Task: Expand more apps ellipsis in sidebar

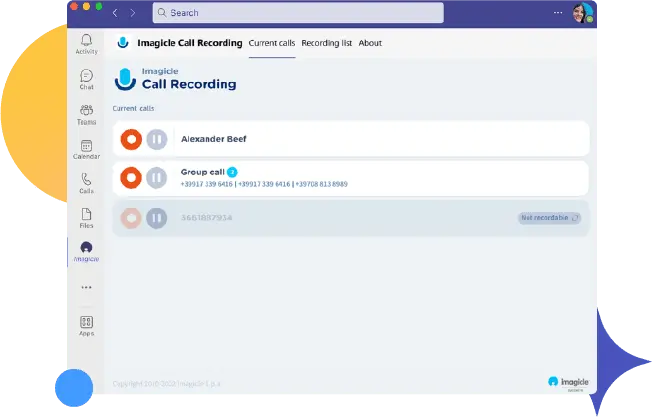Action: (86, 287)
